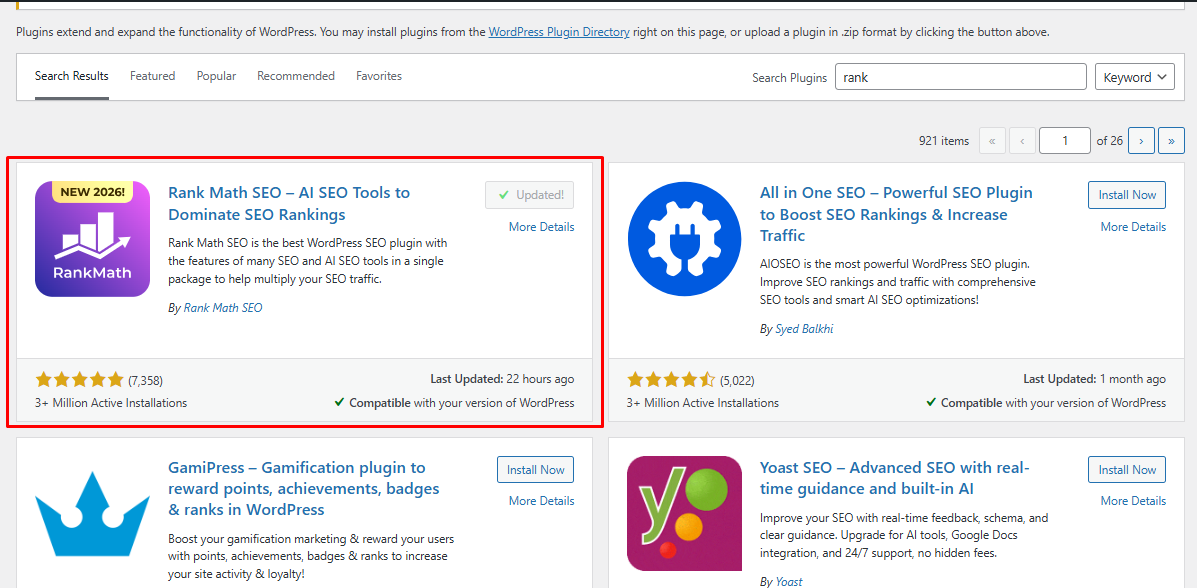
Task: Go to next page of plugin results
Action: (x=1141, y=141)
